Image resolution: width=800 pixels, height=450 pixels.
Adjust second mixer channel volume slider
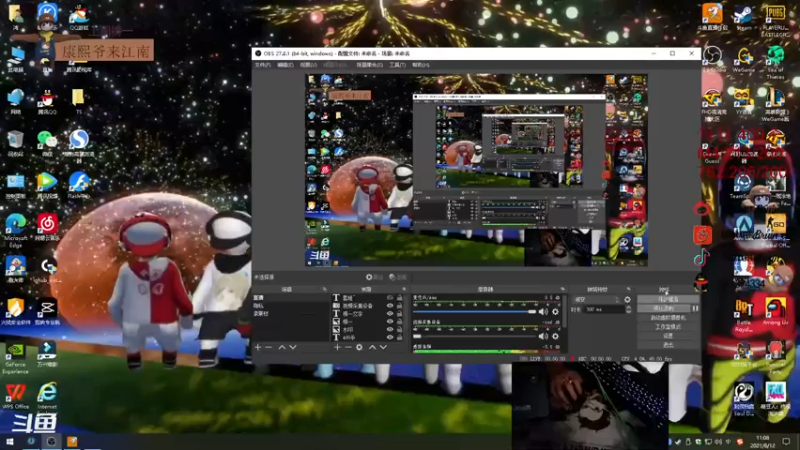[x=474, y=336]
